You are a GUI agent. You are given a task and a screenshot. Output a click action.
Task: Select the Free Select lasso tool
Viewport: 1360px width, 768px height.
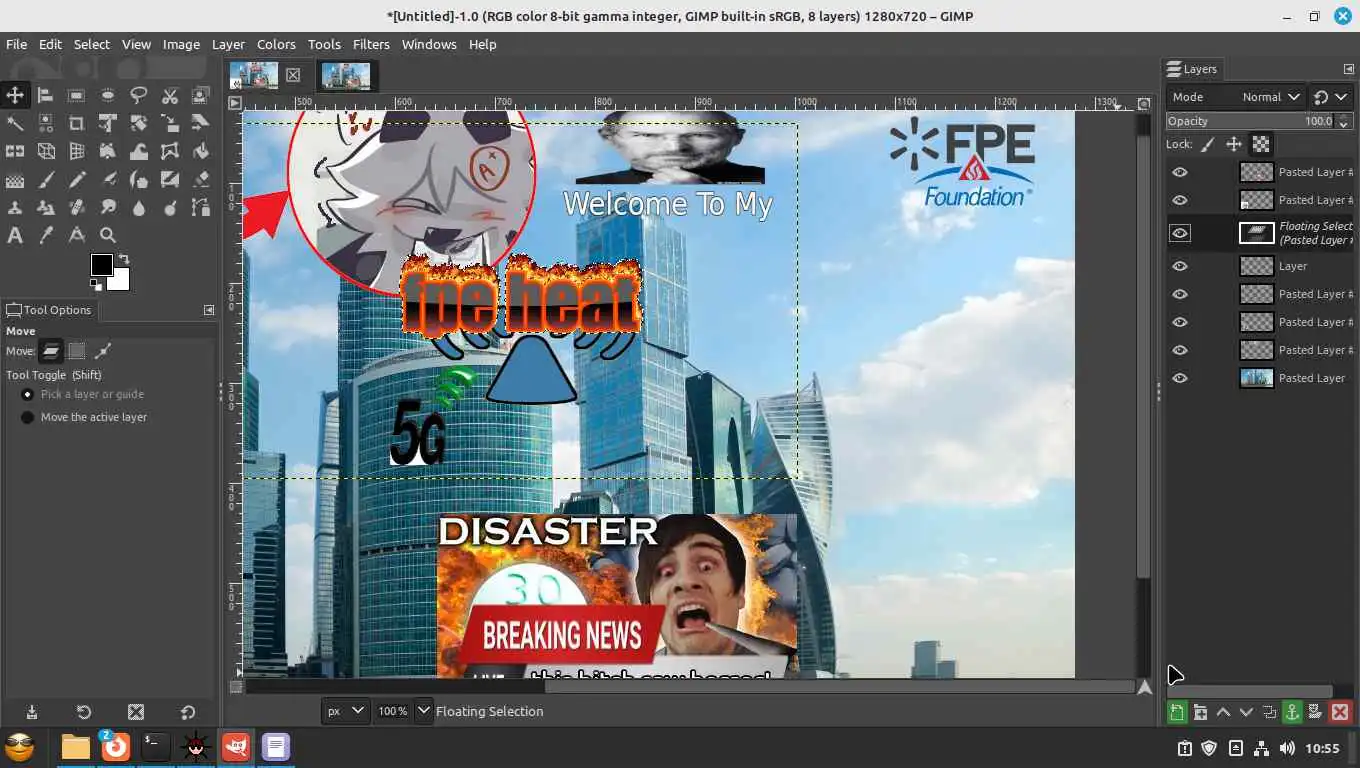(138, 95)
